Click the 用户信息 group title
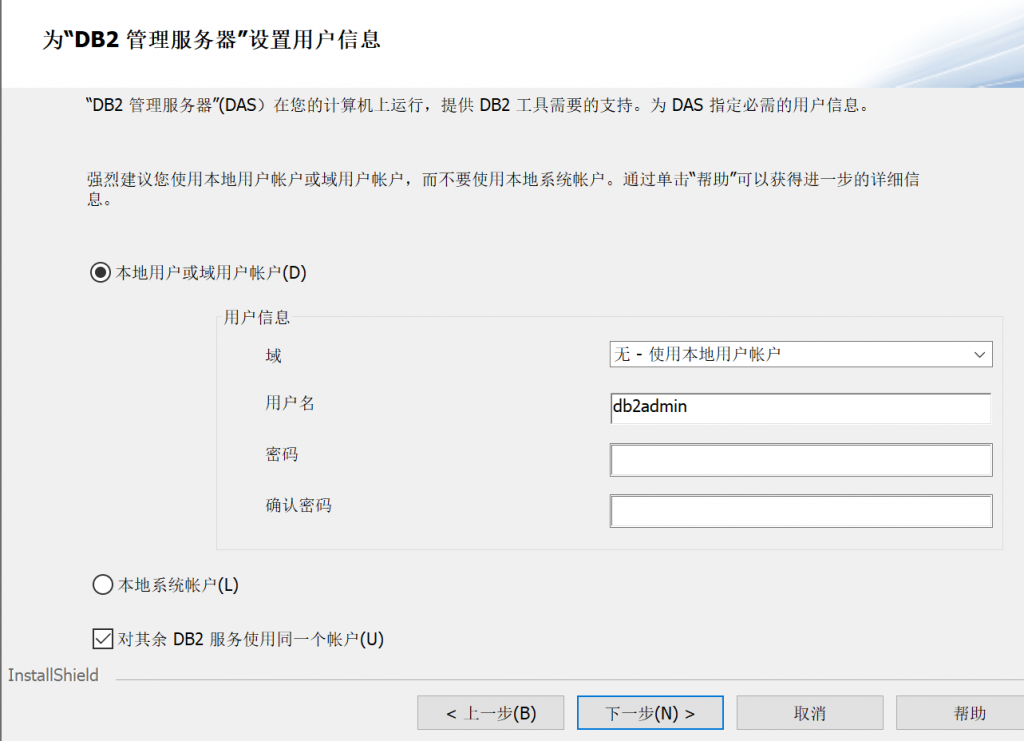 pos(257,317)
